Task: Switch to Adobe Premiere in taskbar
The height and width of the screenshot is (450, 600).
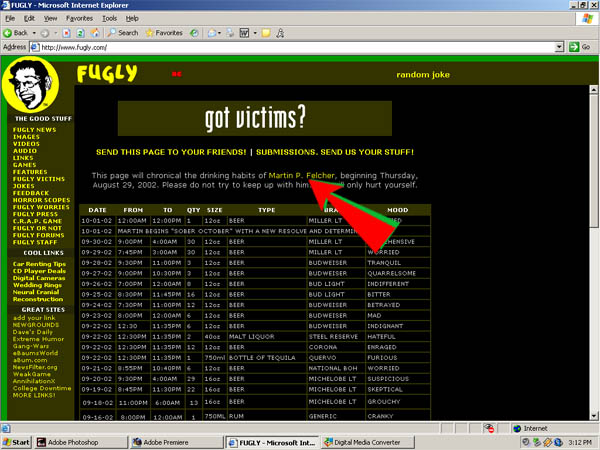Action: (x=176, y=442)
